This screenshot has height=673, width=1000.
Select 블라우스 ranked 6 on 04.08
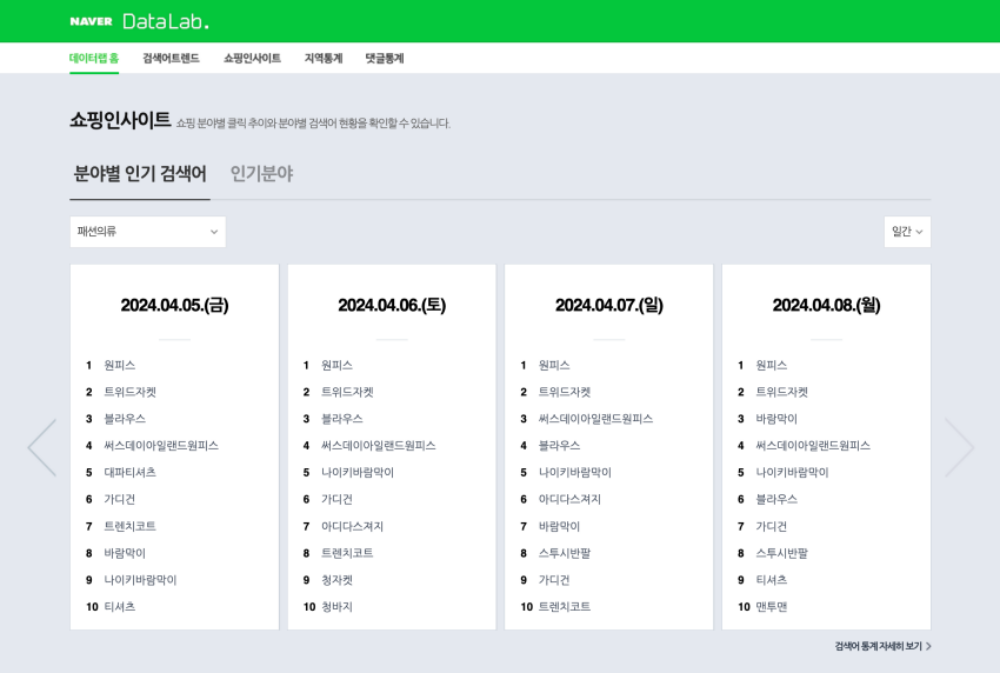coord(777,499)
